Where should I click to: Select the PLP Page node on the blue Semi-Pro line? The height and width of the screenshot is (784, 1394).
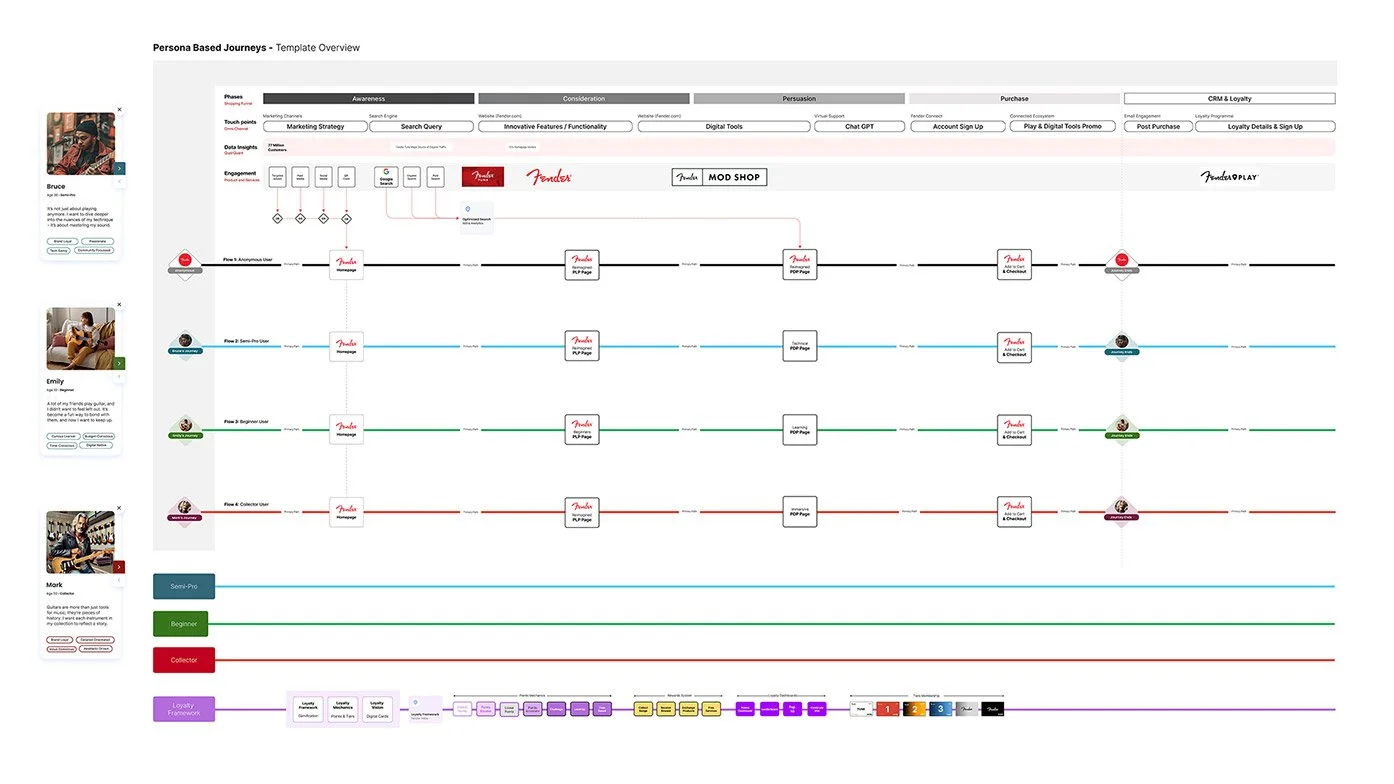tap(582, 347)
